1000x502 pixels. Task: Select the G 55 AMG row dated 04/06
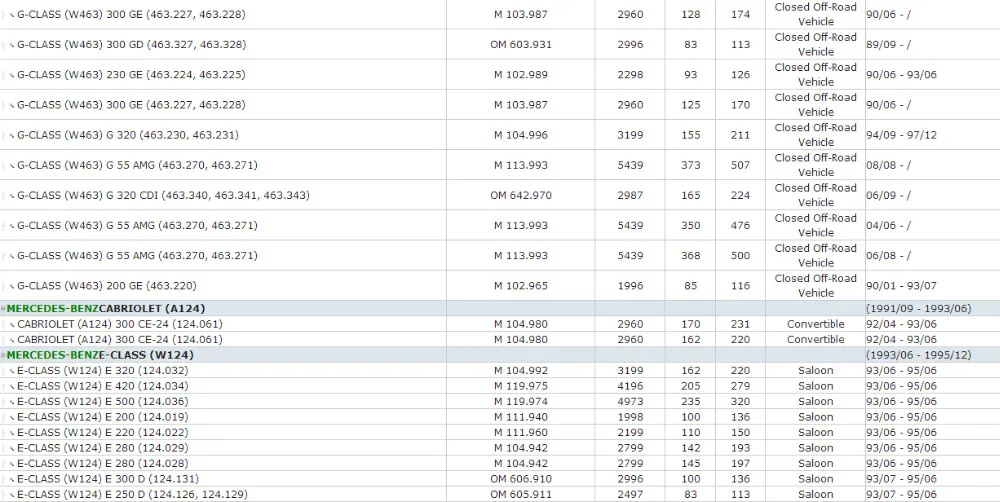[x=137, y=225]
